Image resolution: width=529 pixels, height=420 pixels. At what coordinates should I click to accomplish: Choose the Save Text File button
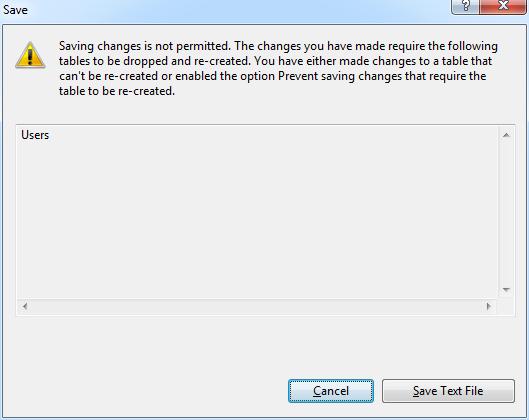coord(448,391)
